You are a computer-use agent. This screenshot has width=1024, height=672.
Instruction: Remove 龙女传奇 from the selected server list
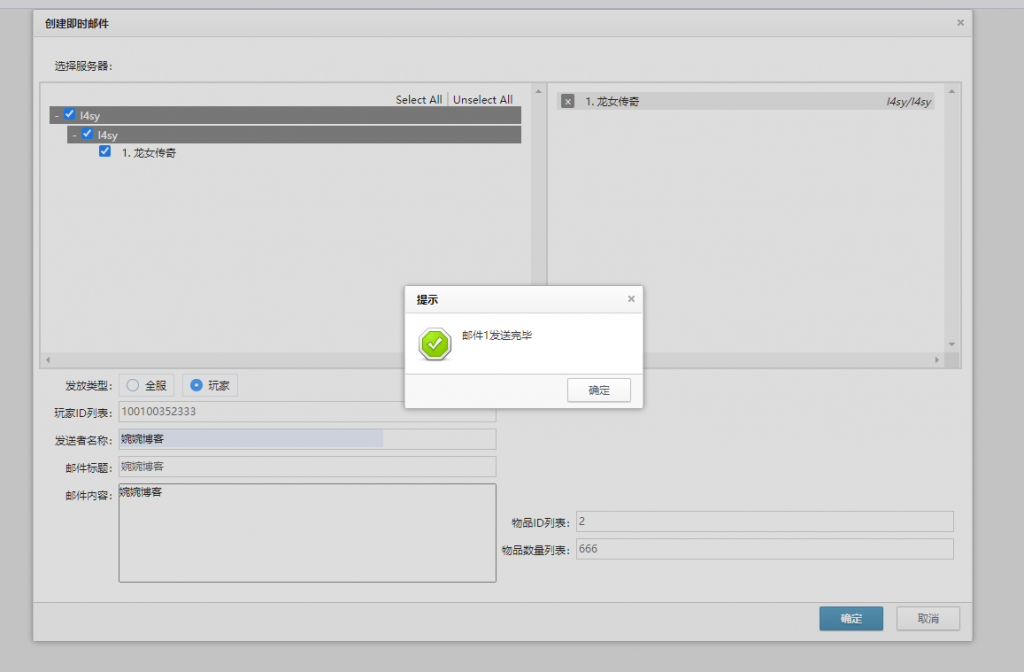click(568, 101)
